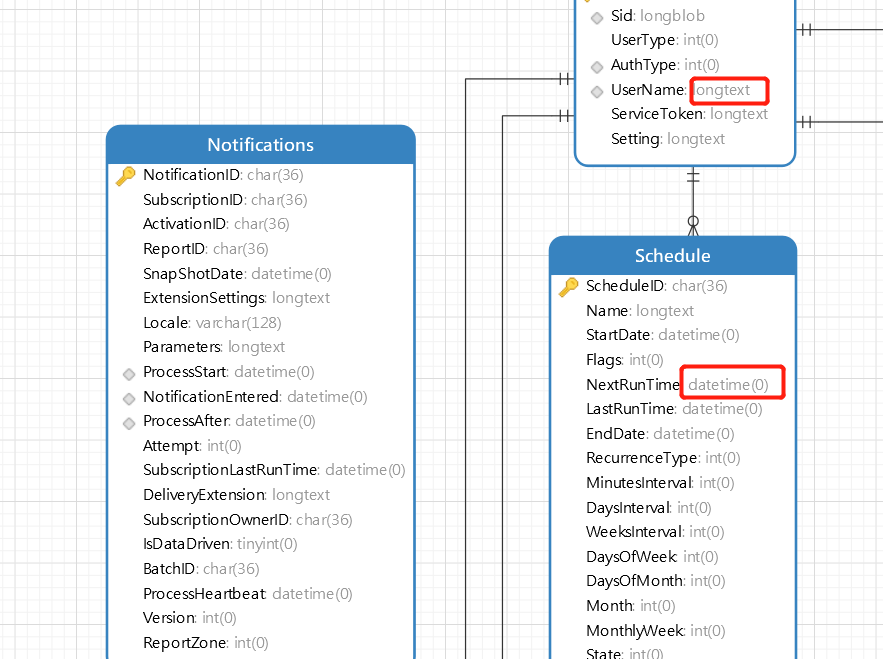Select the relationship line above Schedule table

point(693,202)
